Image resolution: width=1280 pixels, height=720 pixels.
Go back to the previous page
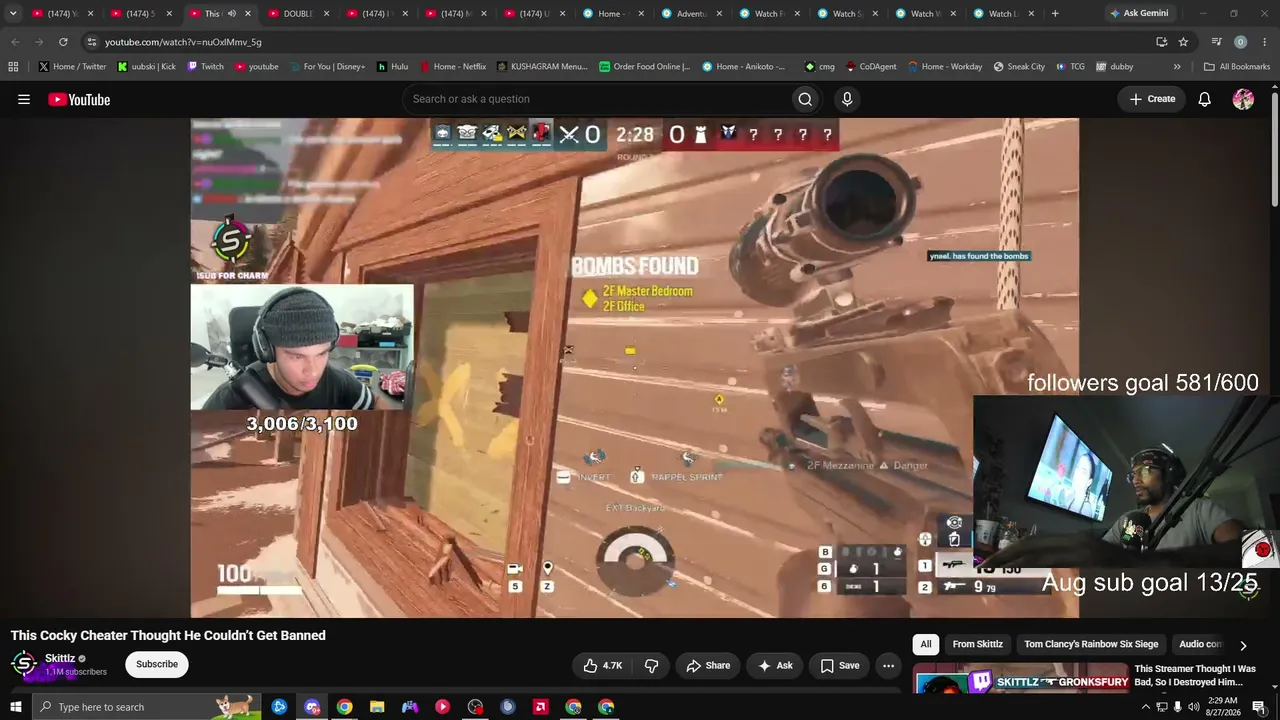[x=15, y=42]
